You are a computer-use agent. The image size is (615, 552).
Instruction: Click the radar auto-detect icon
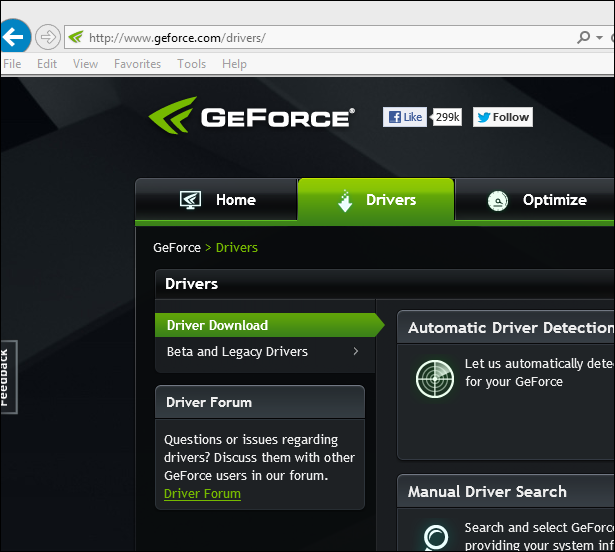(x=435, y=379)
